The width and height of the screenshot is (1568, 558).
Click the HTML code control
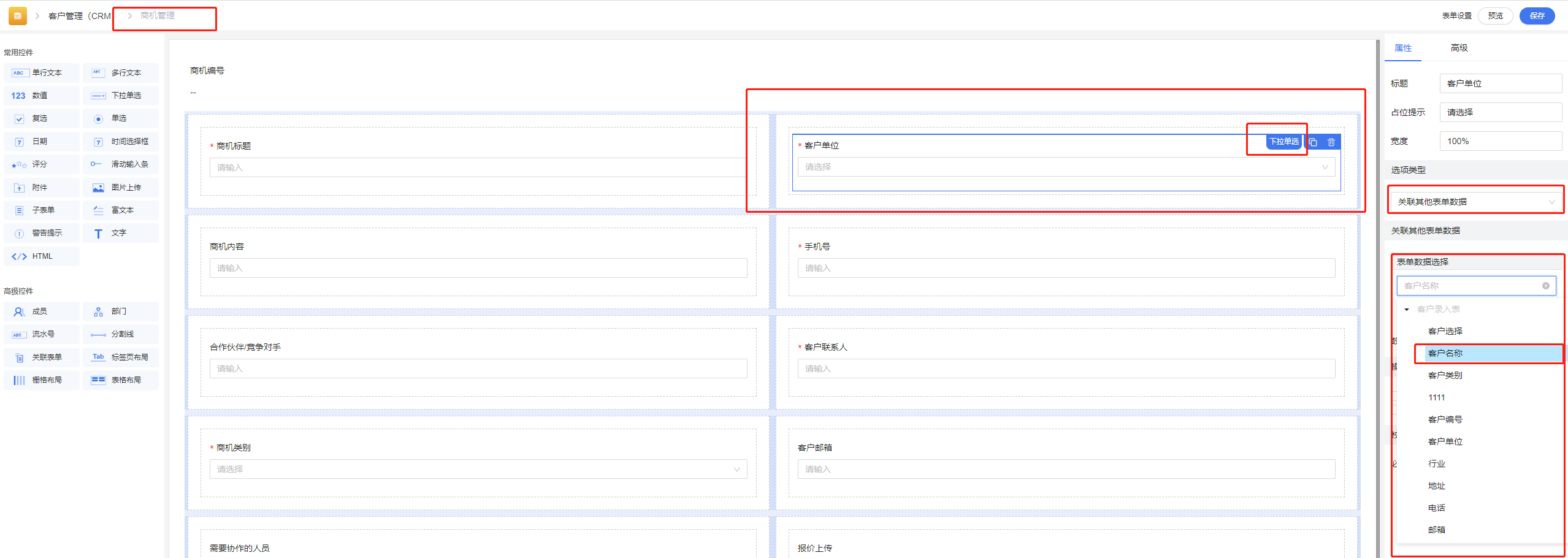41,256
